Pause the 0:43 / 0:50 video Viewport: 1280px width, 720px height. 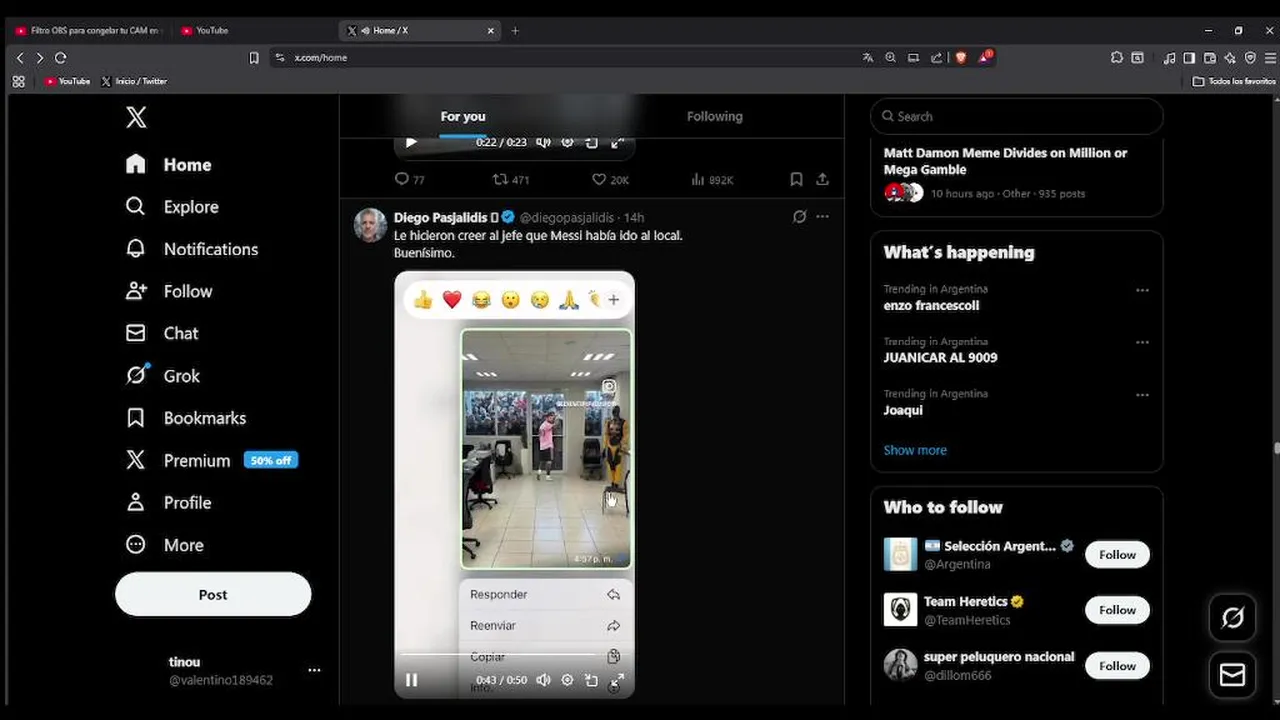pos(411,680)
